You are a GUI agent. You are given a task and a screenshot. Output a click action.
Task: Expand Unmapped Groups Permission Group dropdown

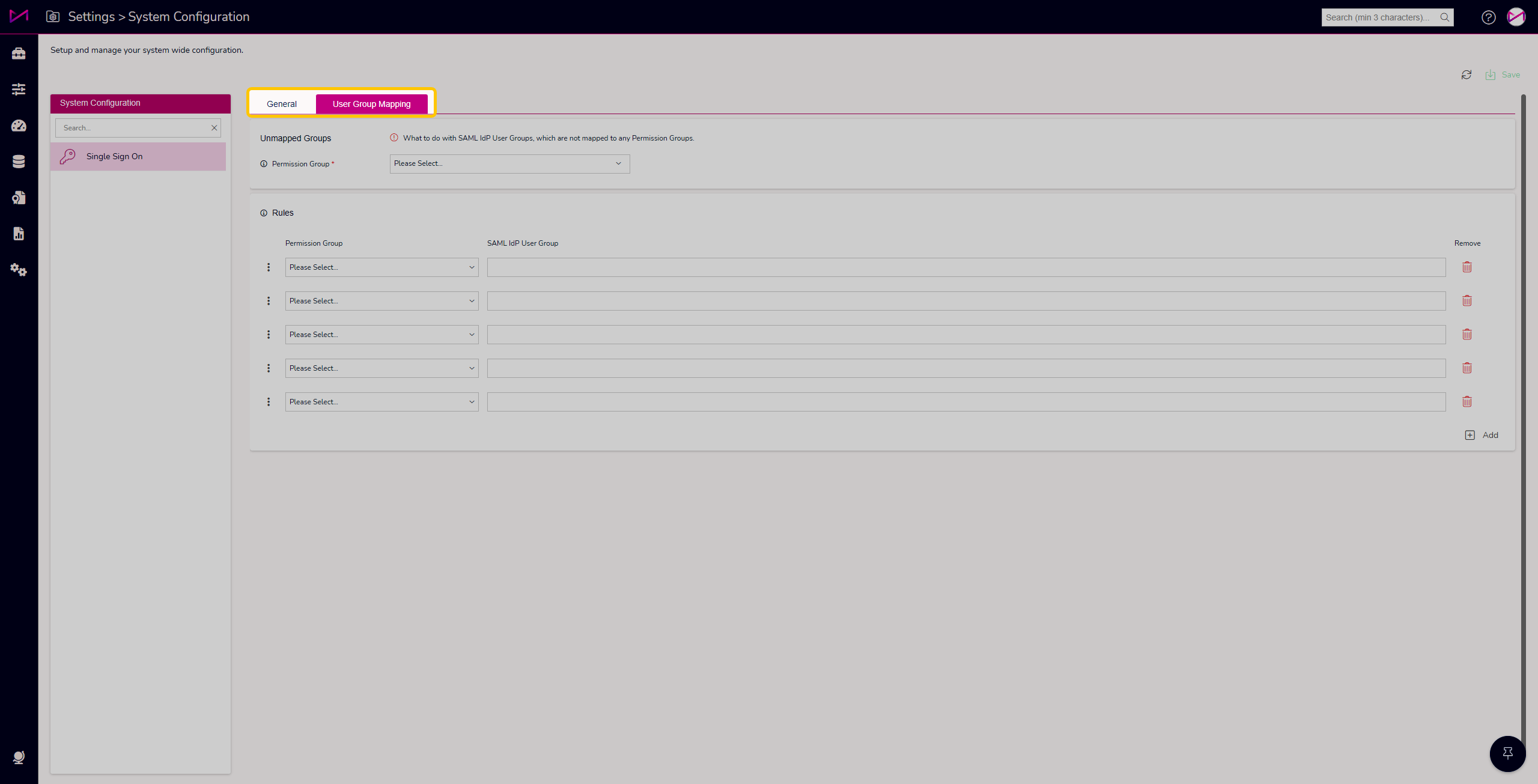[x=509, y=163]
